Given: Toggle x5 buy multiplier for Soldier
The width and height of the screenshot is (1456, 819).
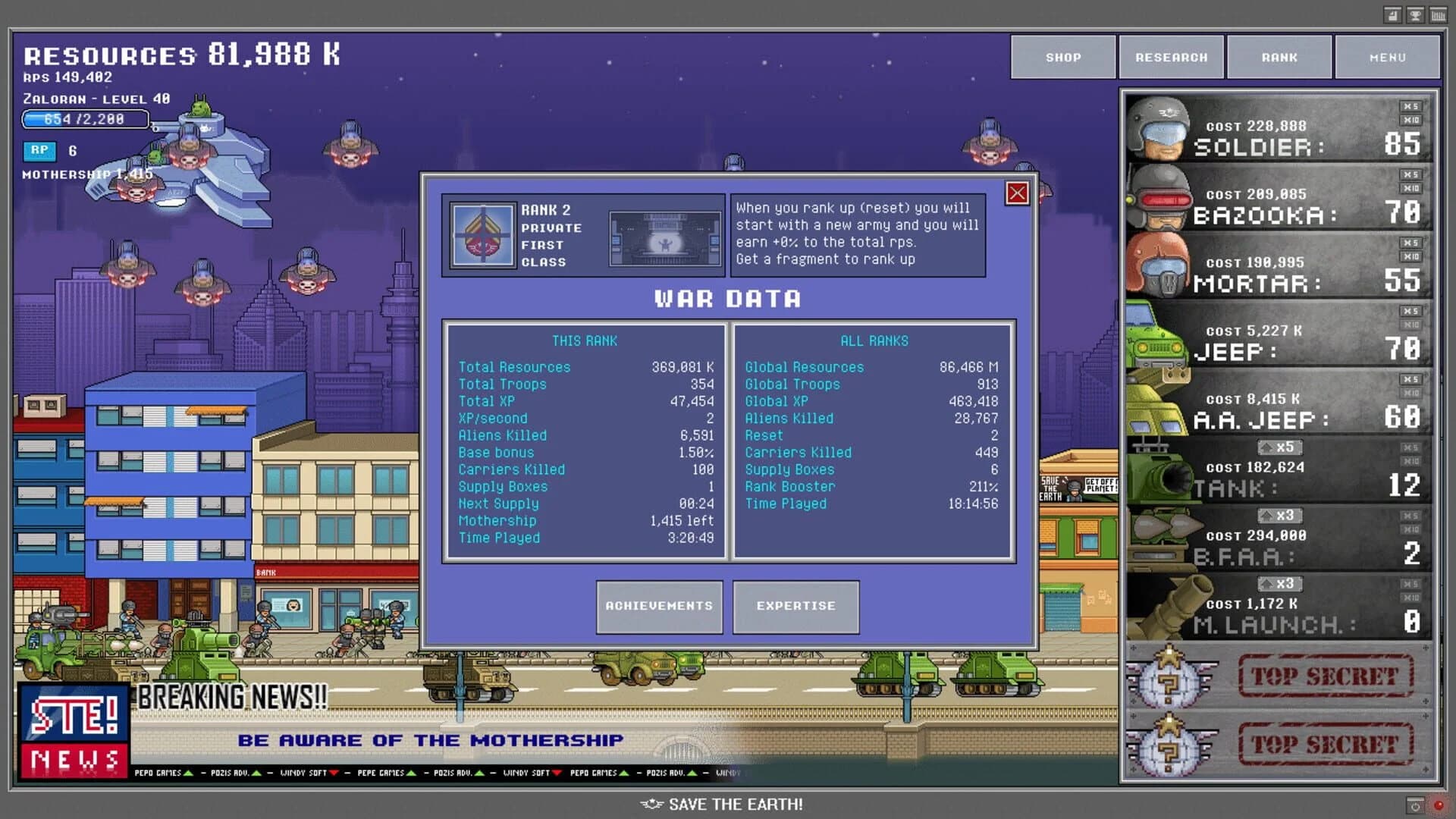Looking at the screenshot, I should pos(1410,107).
